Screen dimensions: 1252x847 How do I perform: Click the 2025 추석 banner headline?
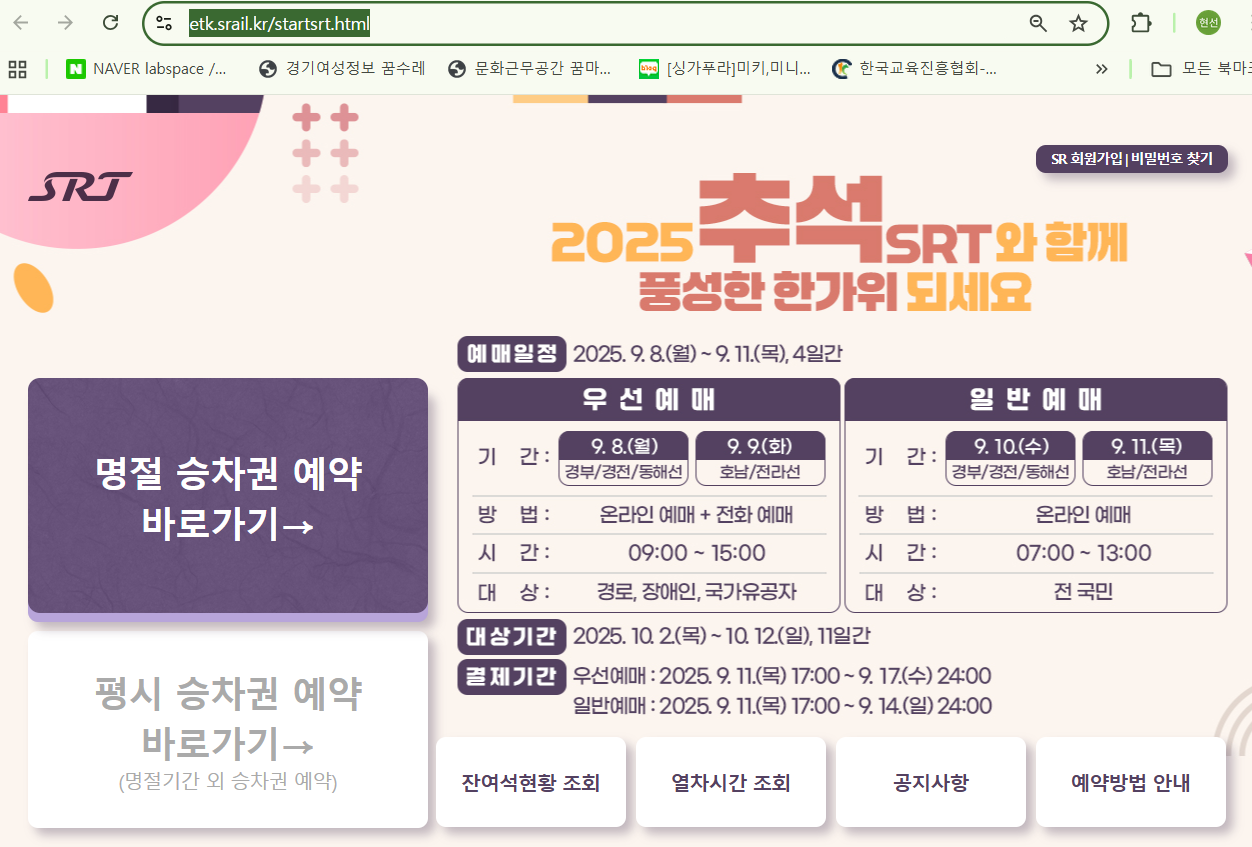point(838,243)
